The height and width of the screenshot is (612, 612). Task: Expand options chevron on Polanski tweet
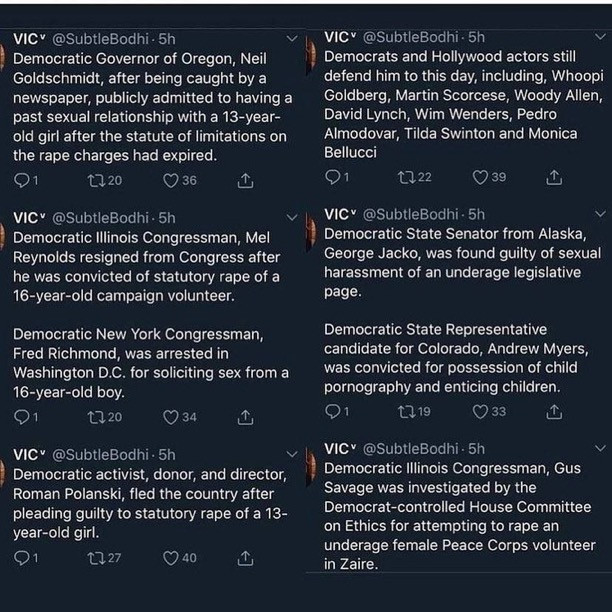(x=291, y=455)
